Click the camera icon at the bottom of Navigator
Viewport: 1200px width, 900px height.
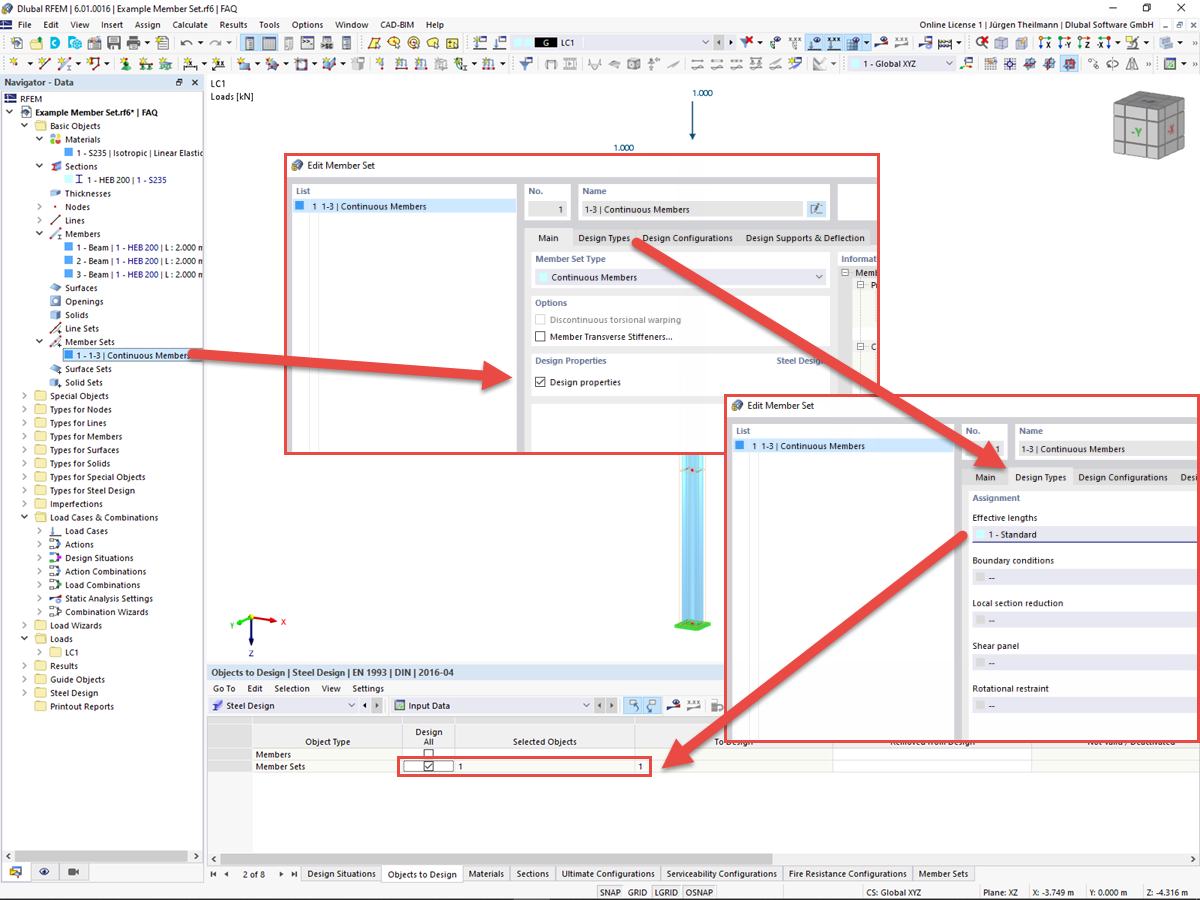(x=72, y=872)
